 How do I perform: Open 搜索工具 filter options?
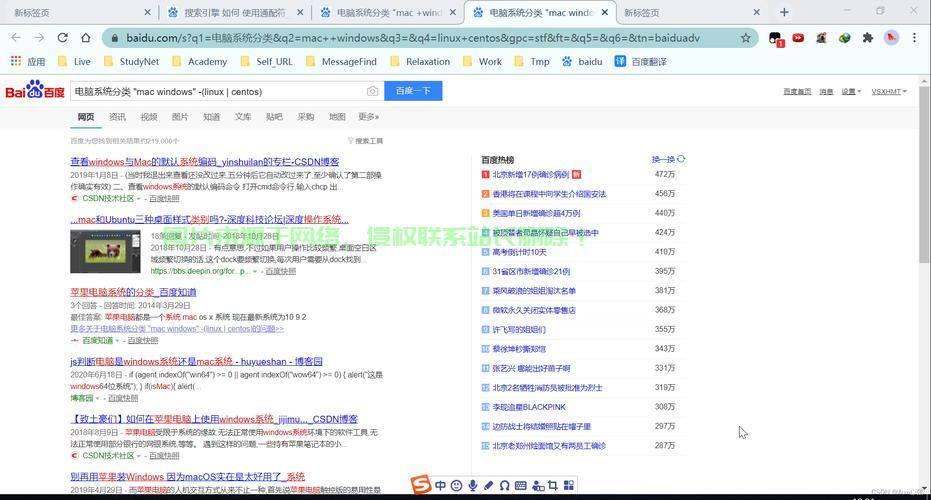pos(365,141)
